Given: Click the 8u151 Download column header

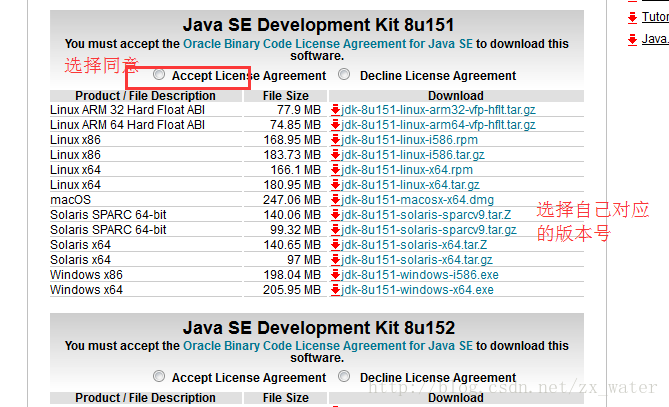Looking at the screenshot, I should [x=456, y=96].
